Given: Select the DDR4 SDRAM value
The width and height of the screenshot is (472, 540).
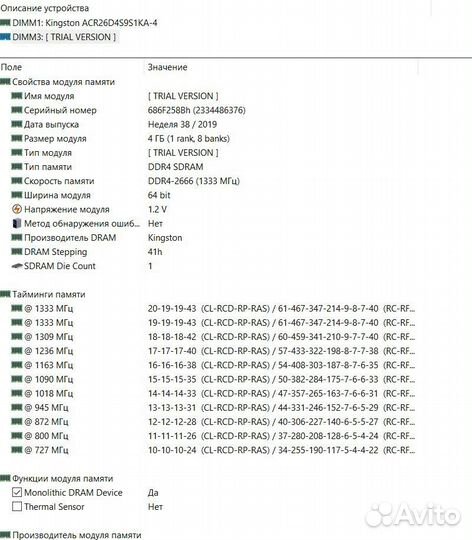Looking at the screenshot, I should pyautogui.click(x=176, y=167).
